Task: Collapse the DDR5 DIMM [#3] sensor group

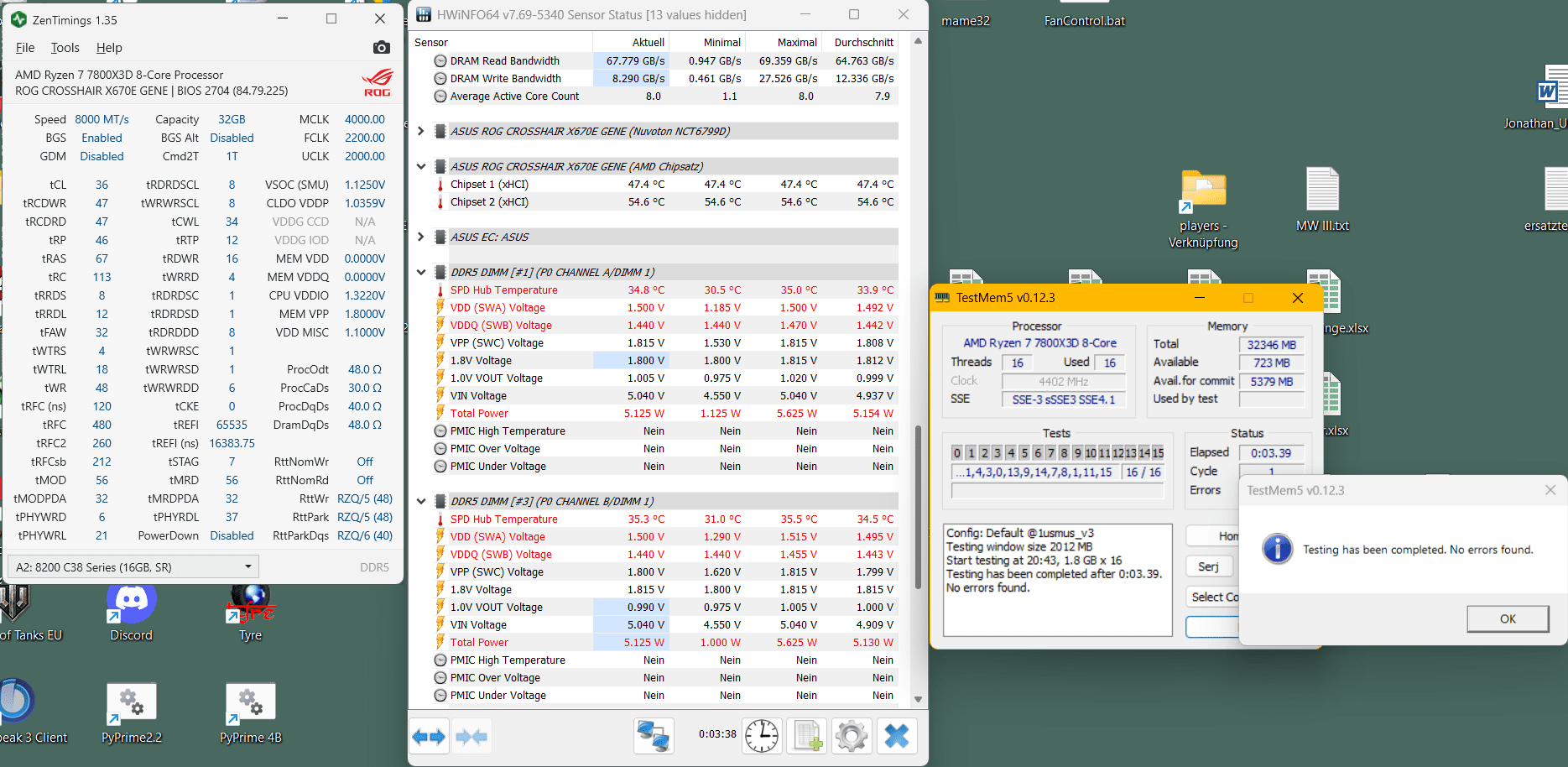Action: [x=421, y=501]
